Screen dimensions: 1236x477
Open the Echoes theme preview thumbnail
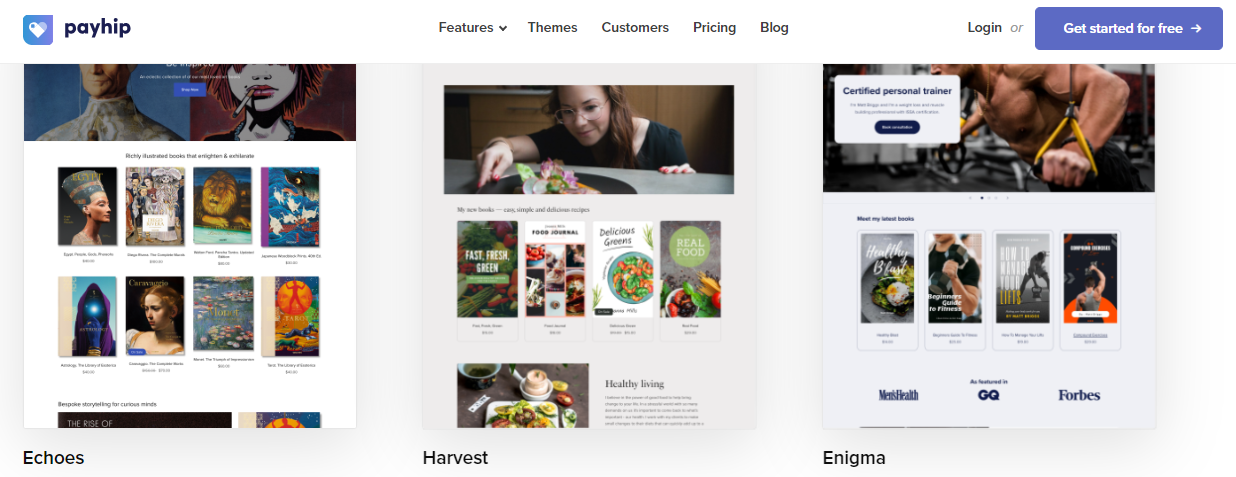(190, 246)
